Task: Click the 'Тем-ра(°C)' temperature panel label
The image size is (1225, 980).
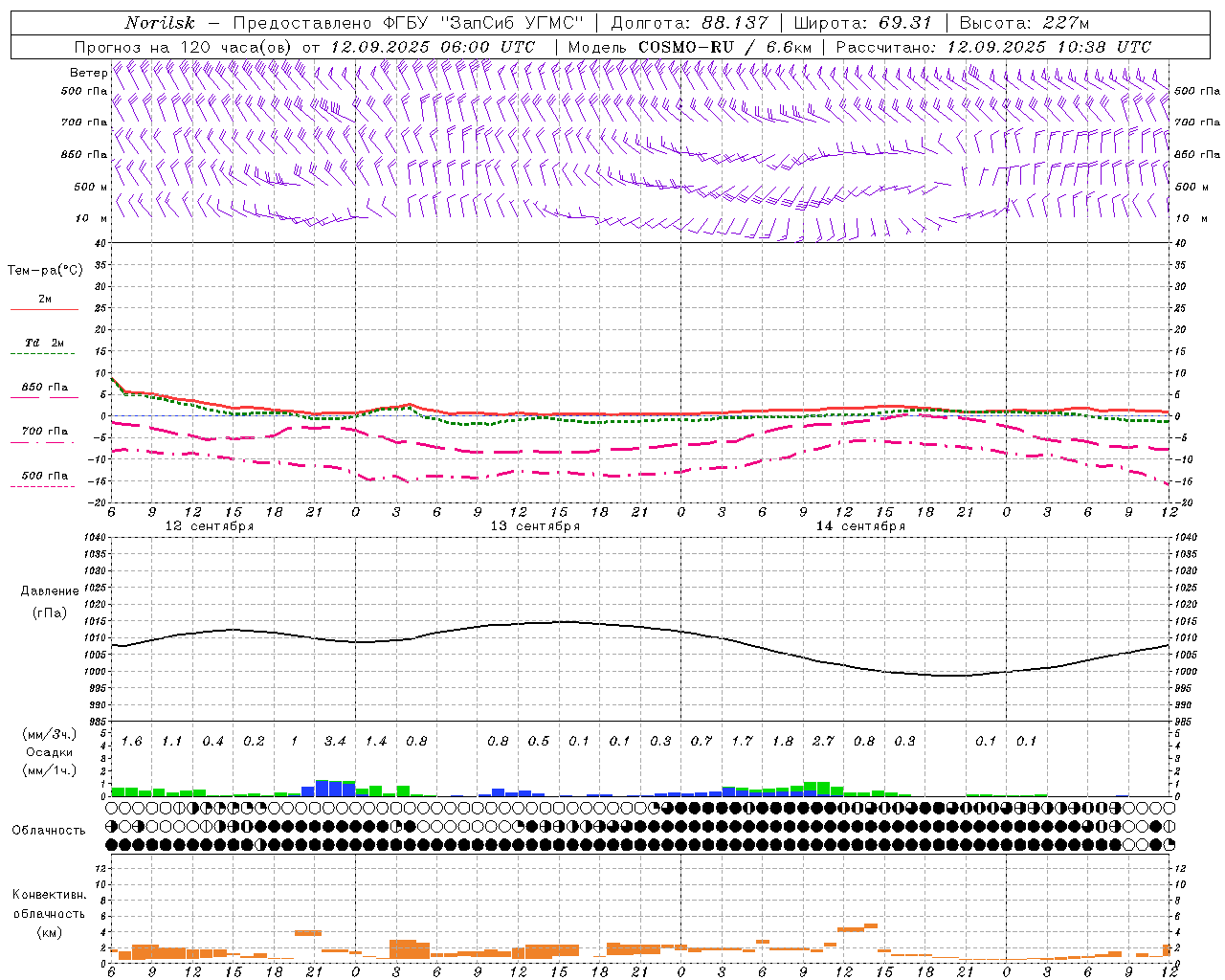Action: tap(45, 271)
